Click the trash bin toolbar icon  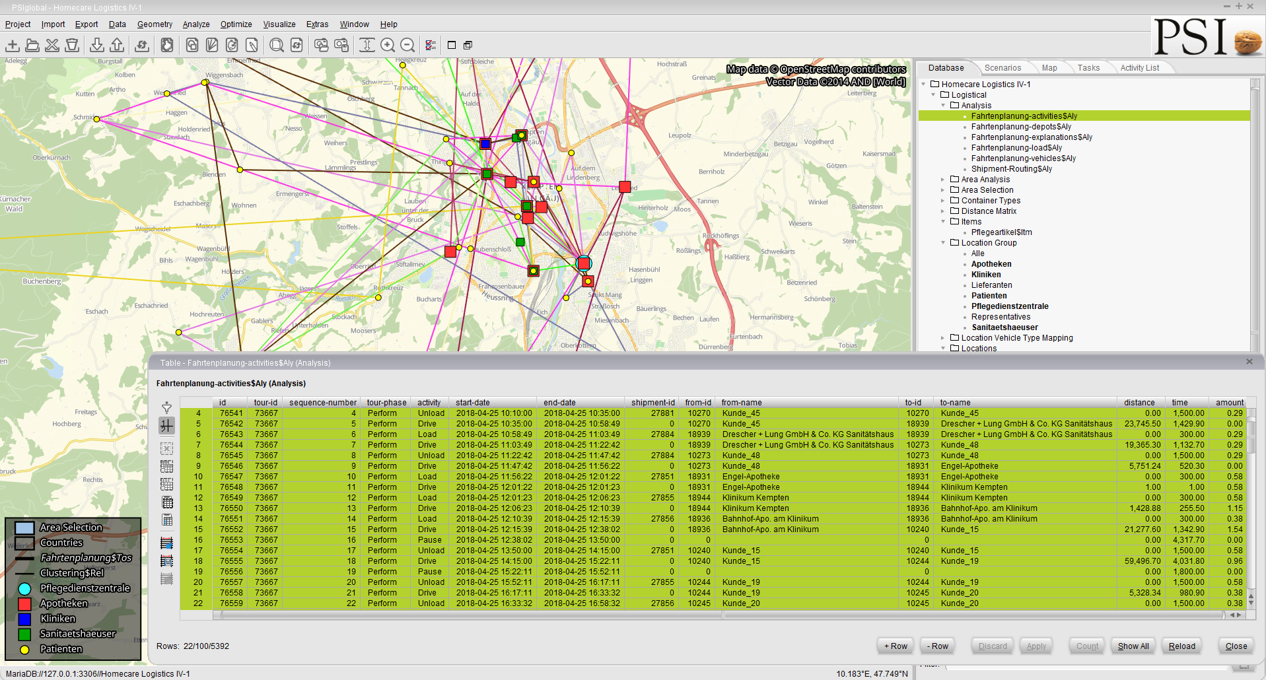(x=72, y=45)
